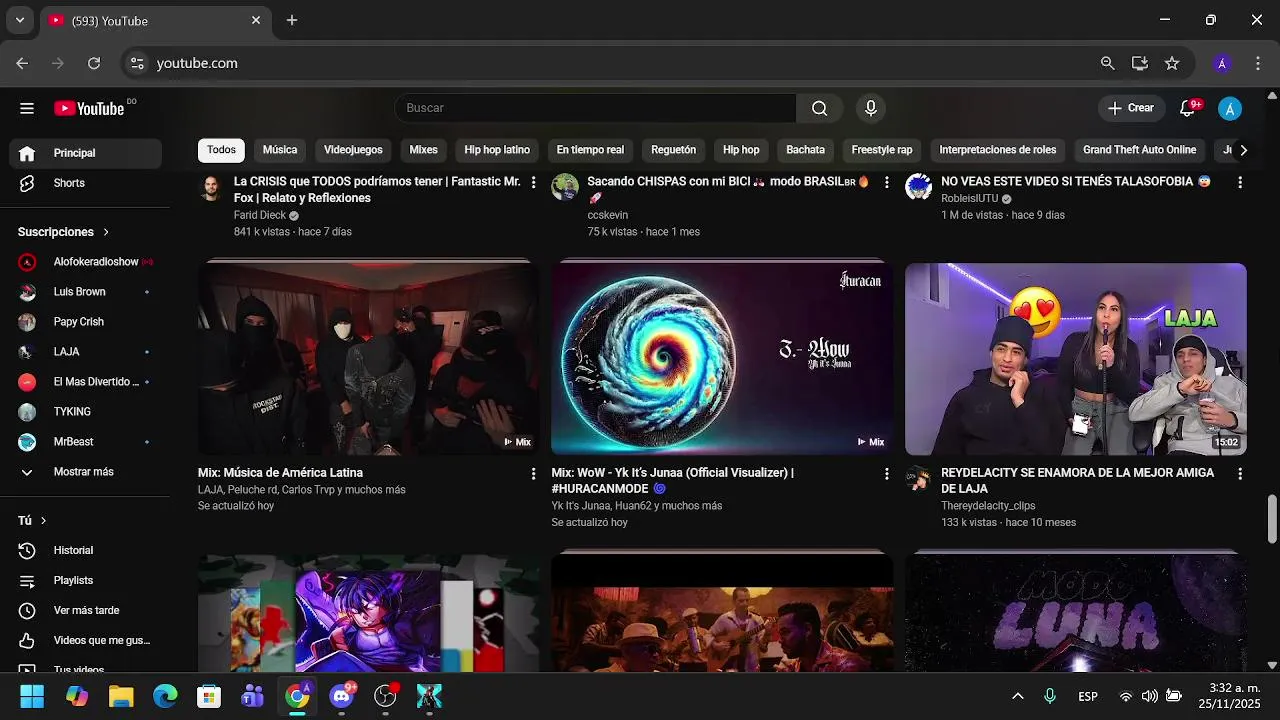Show hidden system tray icons
This screenshot has width=1280, height=720.
point(1018,696)
